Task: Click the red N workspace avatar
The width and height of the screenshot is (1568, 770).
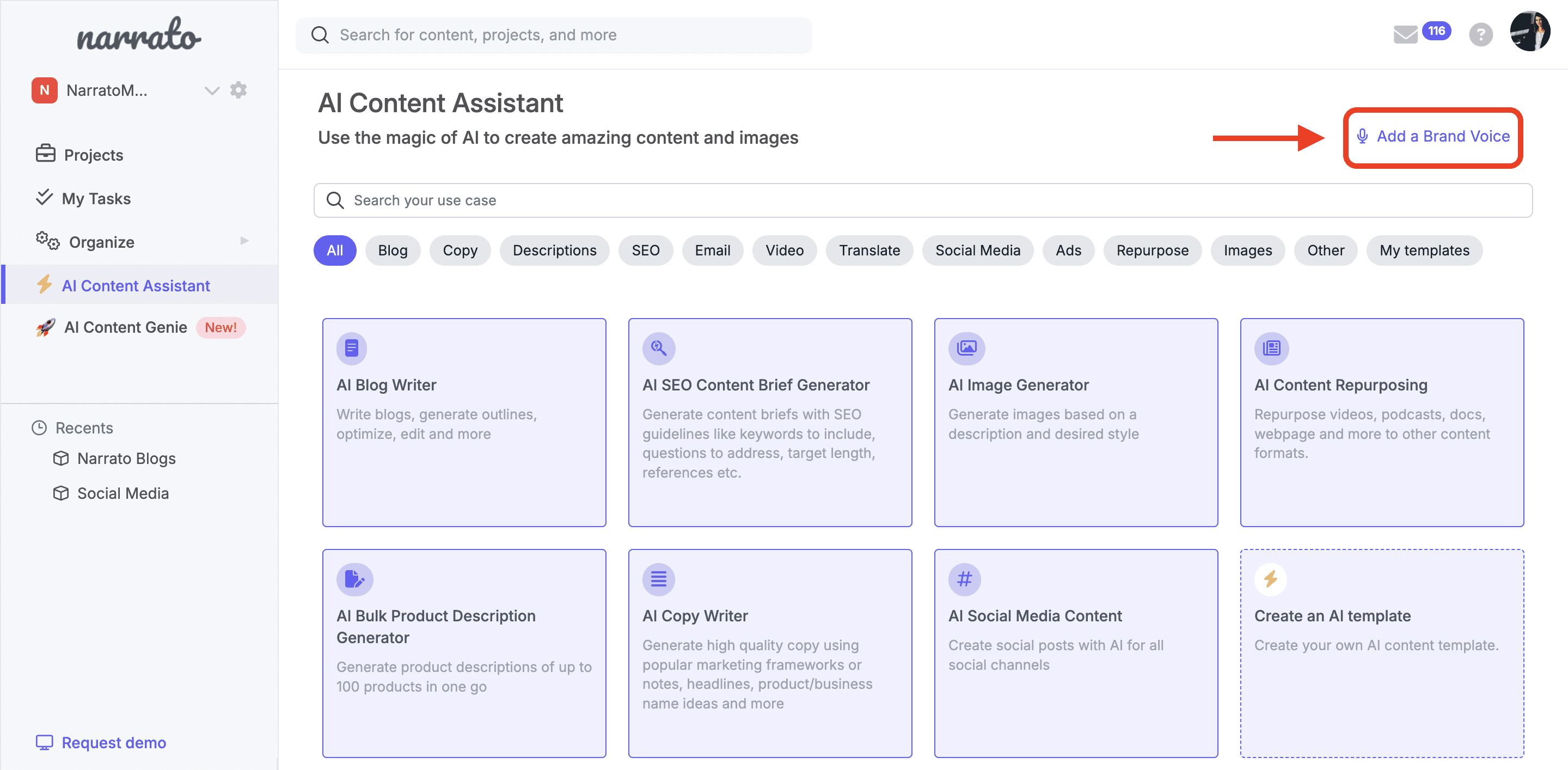Action: pos(45,90)
